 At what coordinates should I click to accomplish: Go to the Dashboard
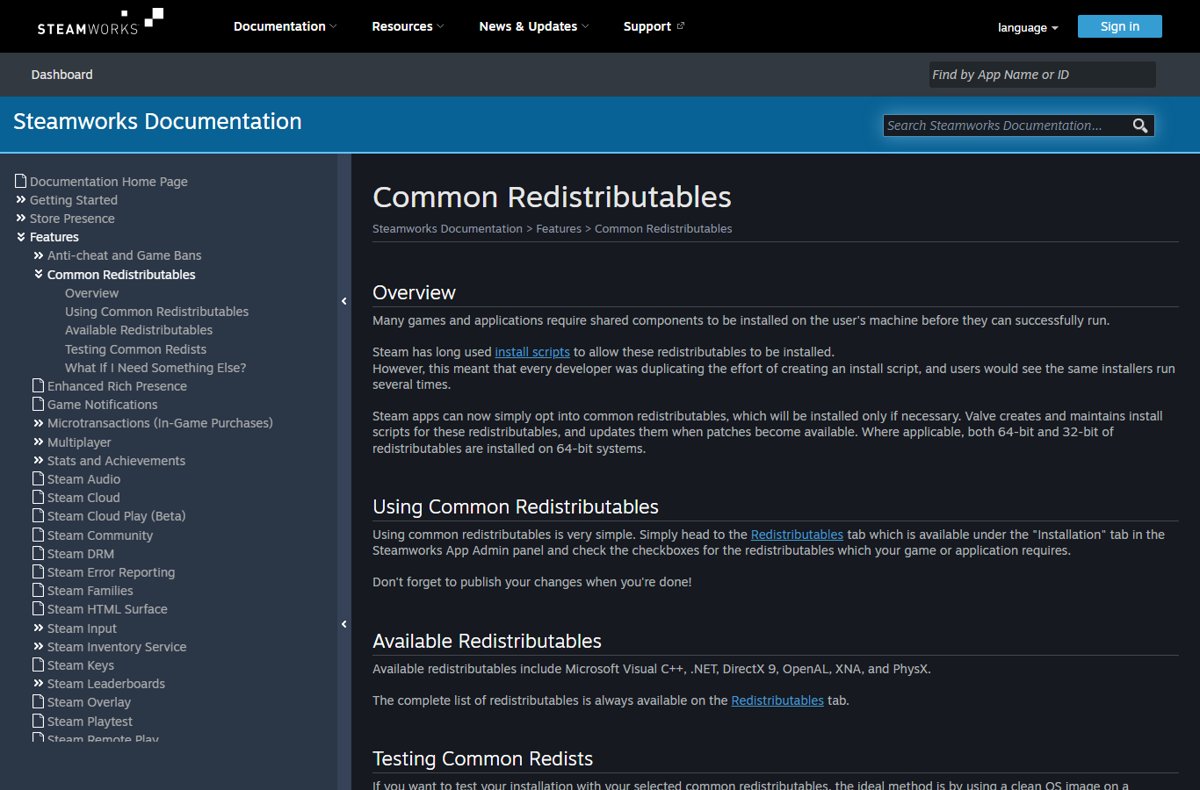(x=62, y=74)
